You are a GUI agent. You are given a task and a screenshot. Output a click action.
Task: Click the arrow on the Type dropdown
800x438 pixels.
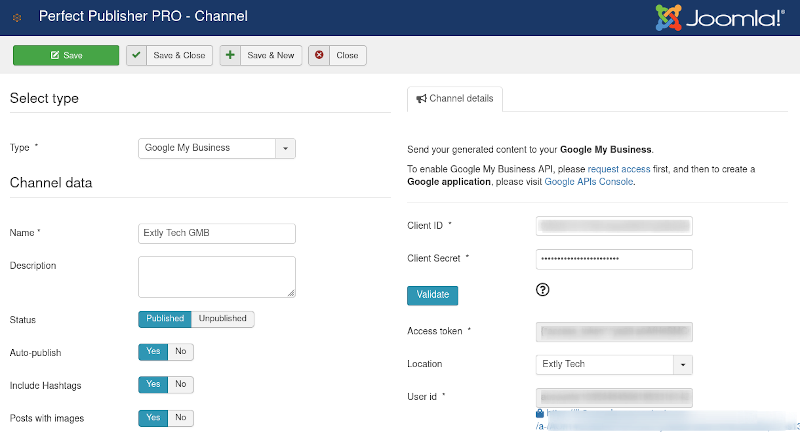[285, 149]
